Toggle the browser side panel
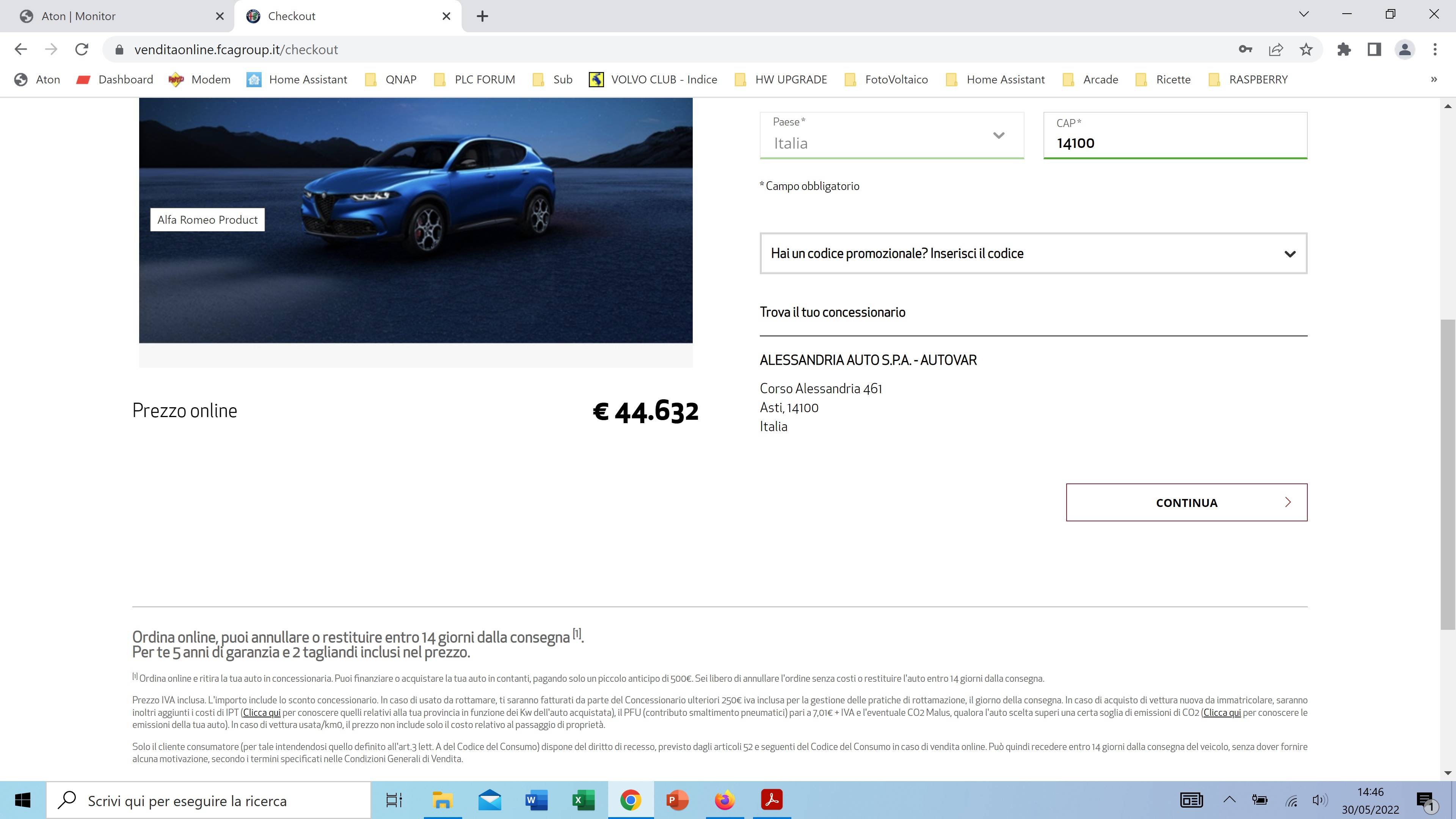Image resolution: width=1456 pixels, height=819 pixels. pyautogui.click(x=1374, y=49)
